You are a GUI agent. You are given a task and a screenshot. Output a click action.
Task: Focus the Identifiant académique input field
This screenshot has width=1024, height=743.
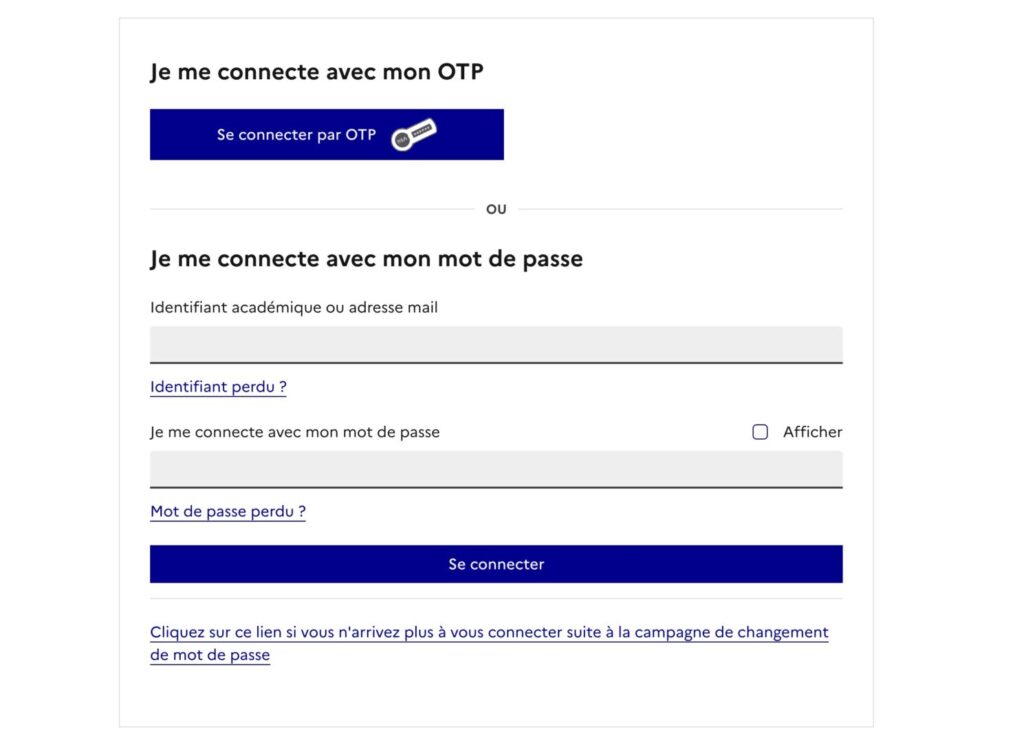coord(496,344)
